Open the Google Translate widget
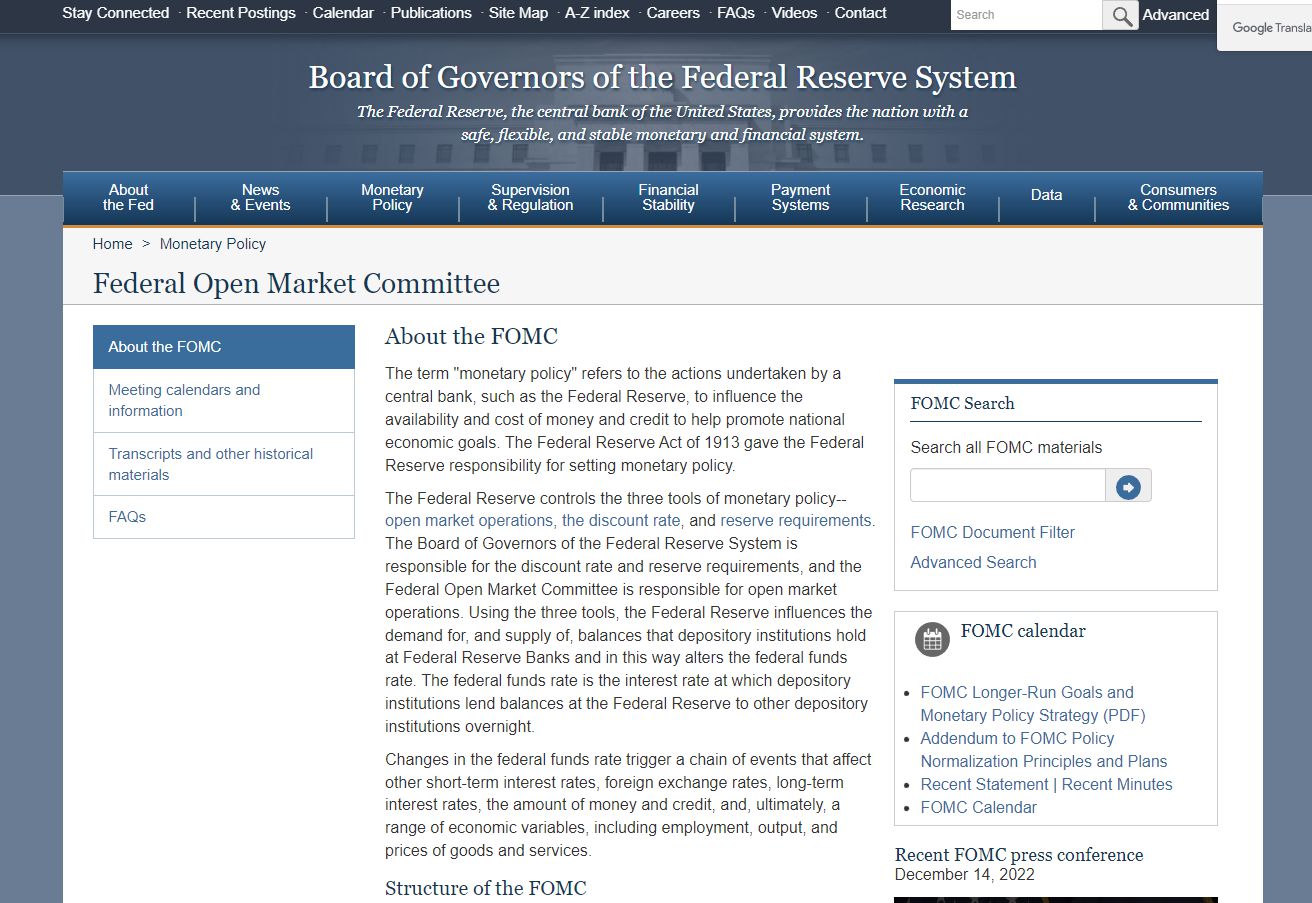 click(x=1266, y=27)
